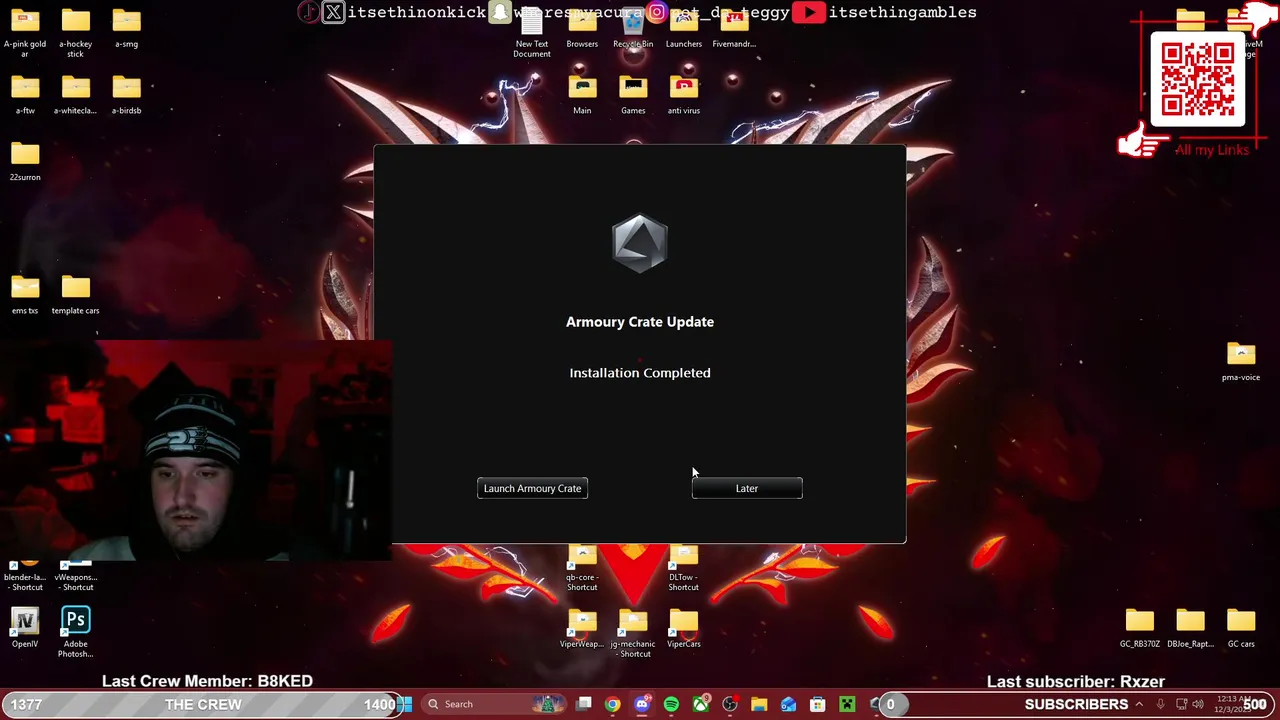Select the a-whitecla... folder
The image size is (1280, 720).
point(75,95)
